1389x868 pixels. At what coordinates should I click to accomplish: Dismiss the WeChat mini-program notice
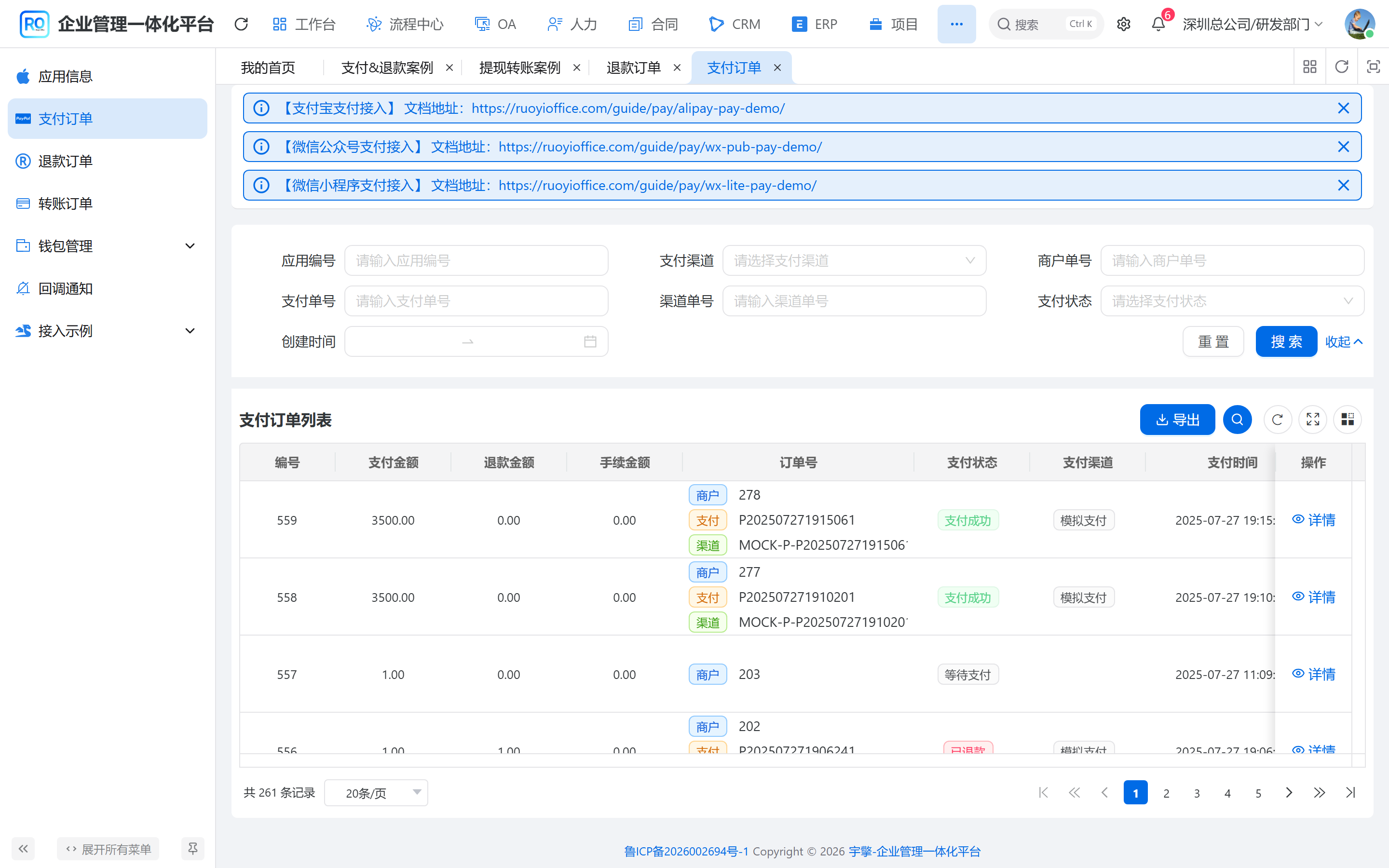1343,186
